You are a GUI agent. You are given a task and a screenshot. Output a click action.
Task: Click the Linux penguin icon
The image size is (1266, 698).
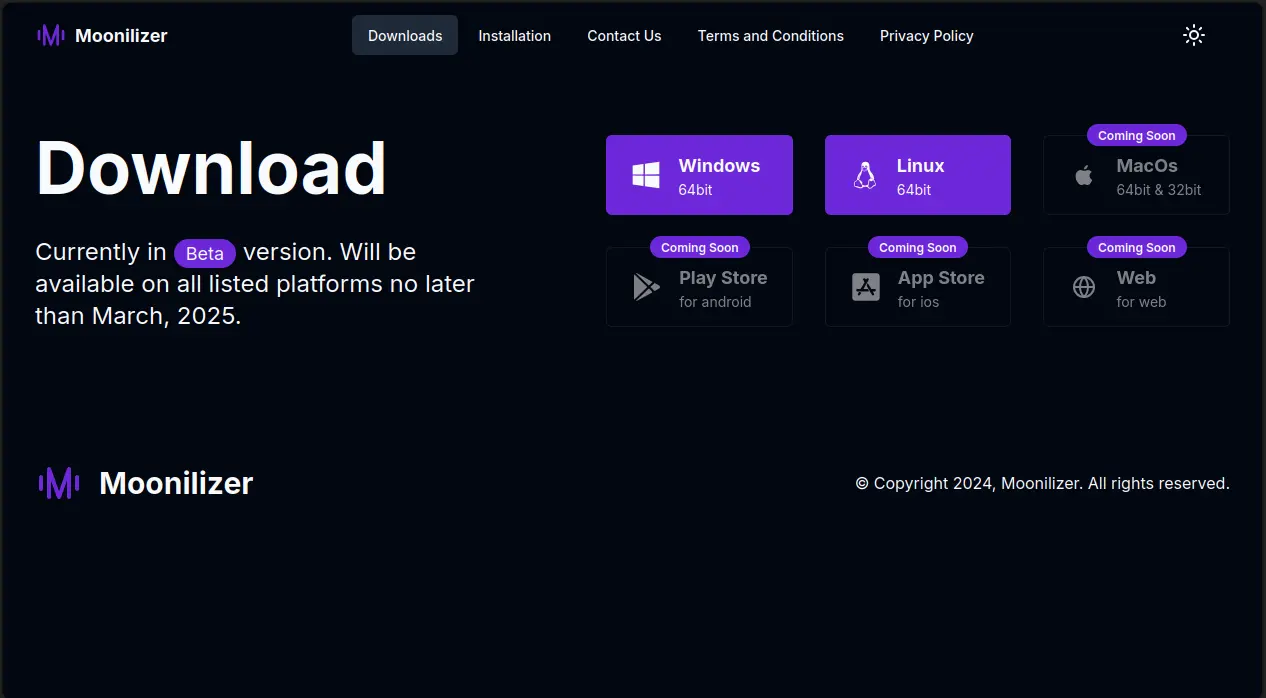click(x=864, y=176)
